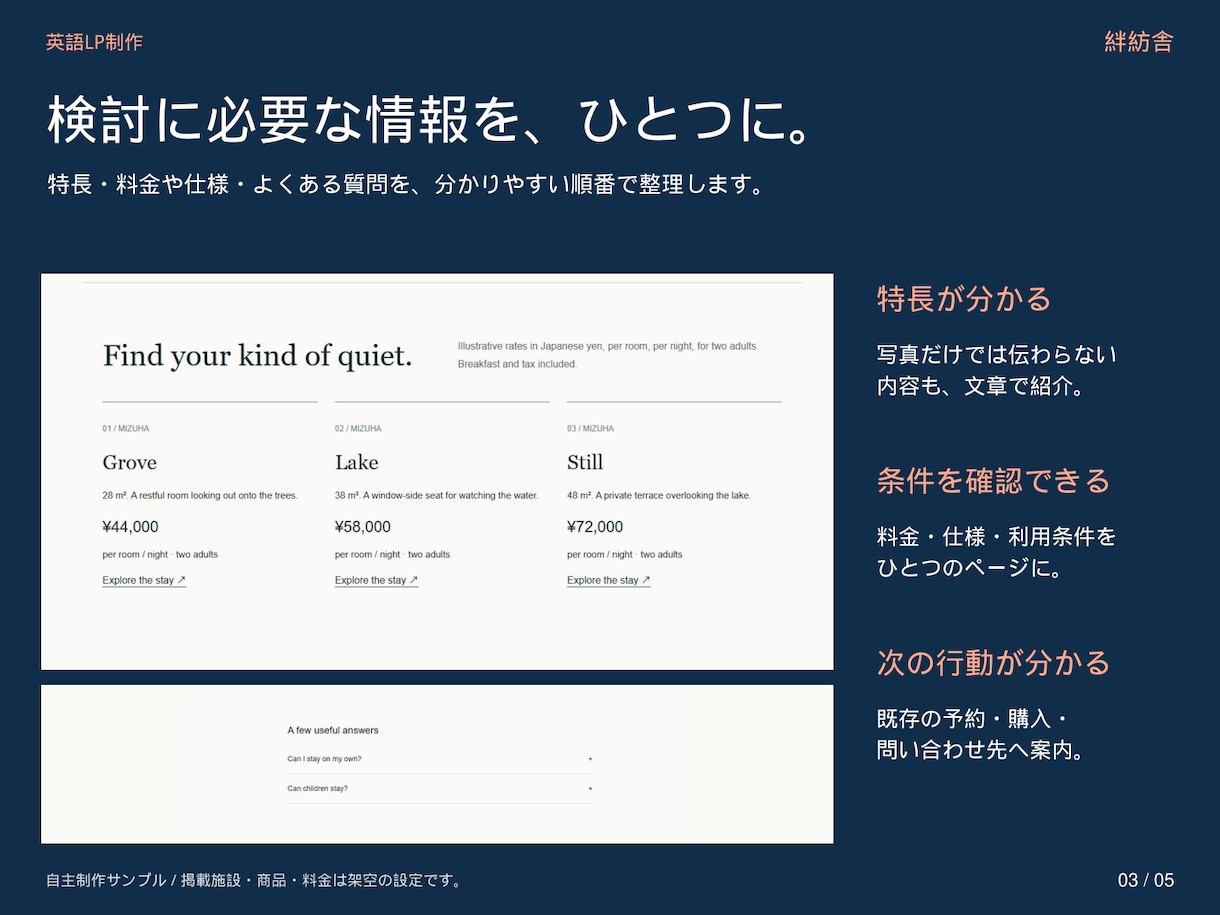Image resolution: width=1220 pixels, height=915 pixels.
Task: Click the '自主制作サンプル' footer disclaimer
Action: coord(255,881)
